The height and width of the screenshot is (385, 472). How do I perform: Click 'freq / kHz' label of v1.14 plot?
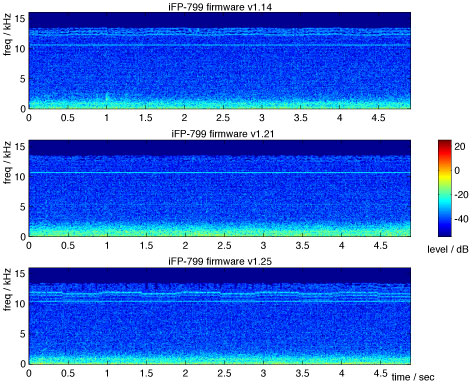(7, 35)
